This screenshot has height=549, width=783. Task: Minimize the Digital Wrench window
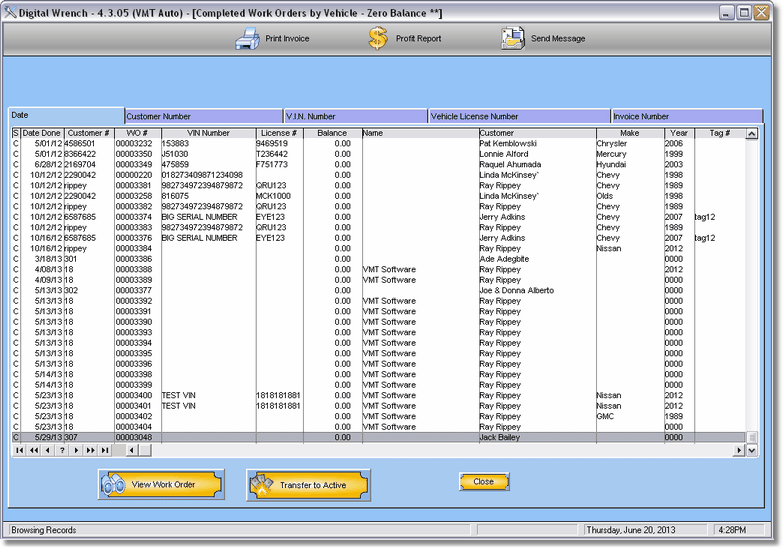click(726, 12)
